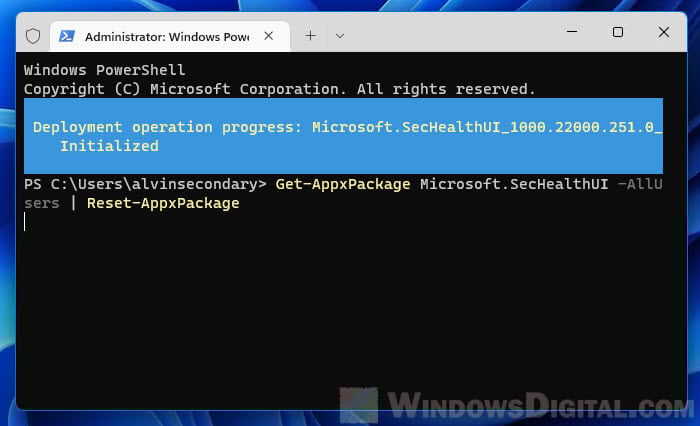Select the Administrator: Windows PowerShell tab
Screen dimensions: 700x426
[170, 36]
